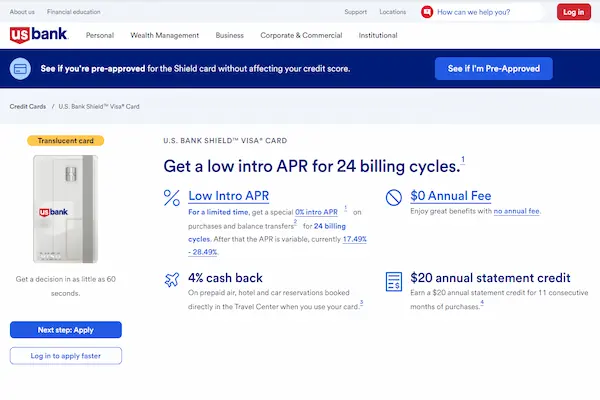Click the chat bubble help icon
This screenshot has width=600, height=400.
pyautogui.click(x=428, y=12)
